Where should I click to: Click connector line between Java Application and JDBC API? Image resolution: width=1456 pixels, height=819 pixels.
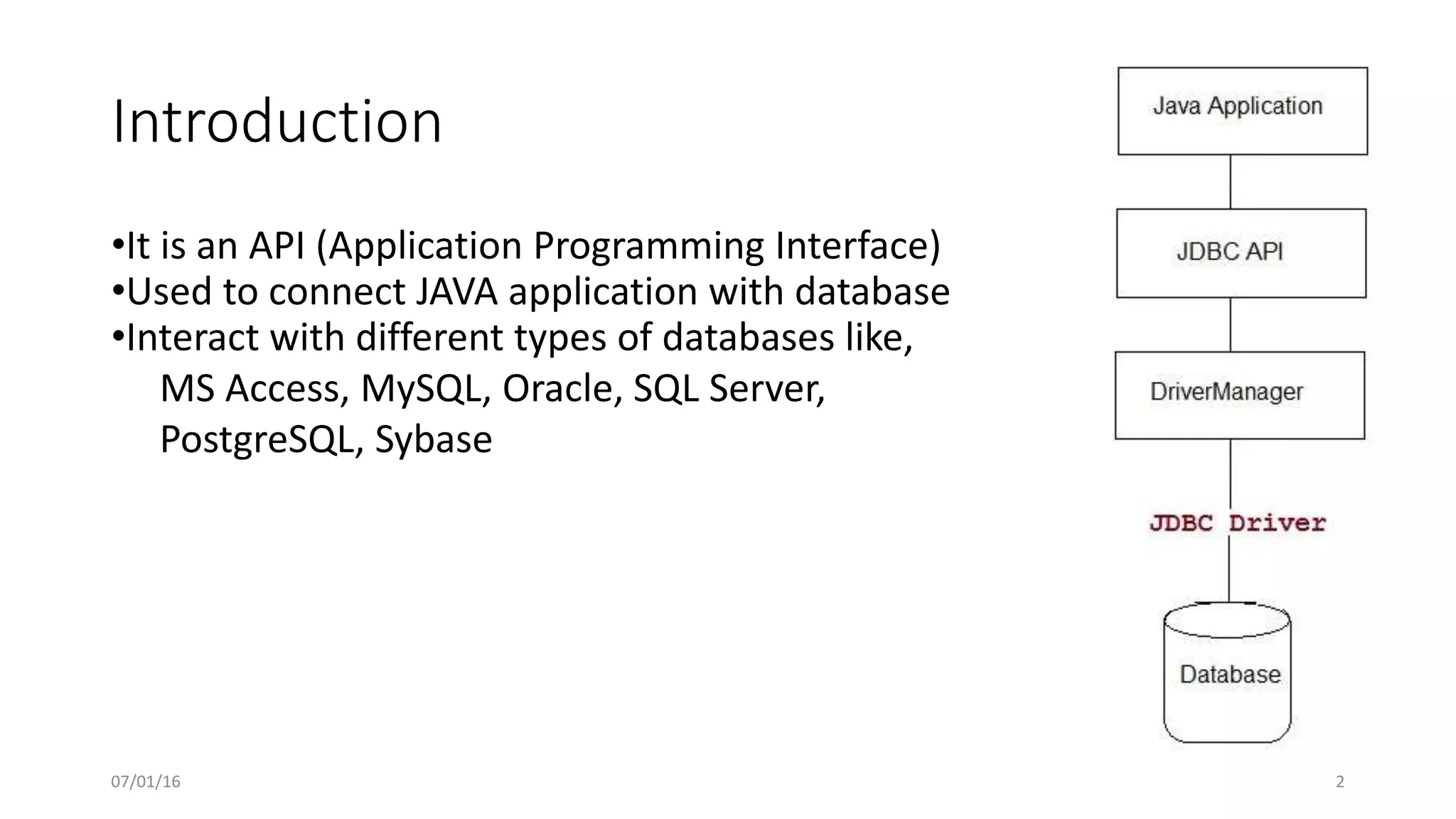click(1231, 182)
